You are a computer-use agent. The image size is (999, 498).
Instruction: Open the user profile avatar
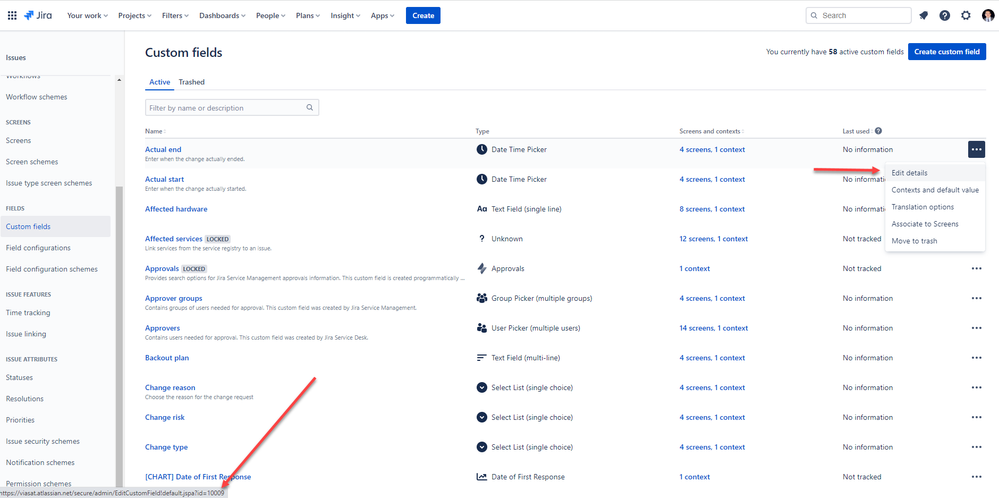click(988, 15)
